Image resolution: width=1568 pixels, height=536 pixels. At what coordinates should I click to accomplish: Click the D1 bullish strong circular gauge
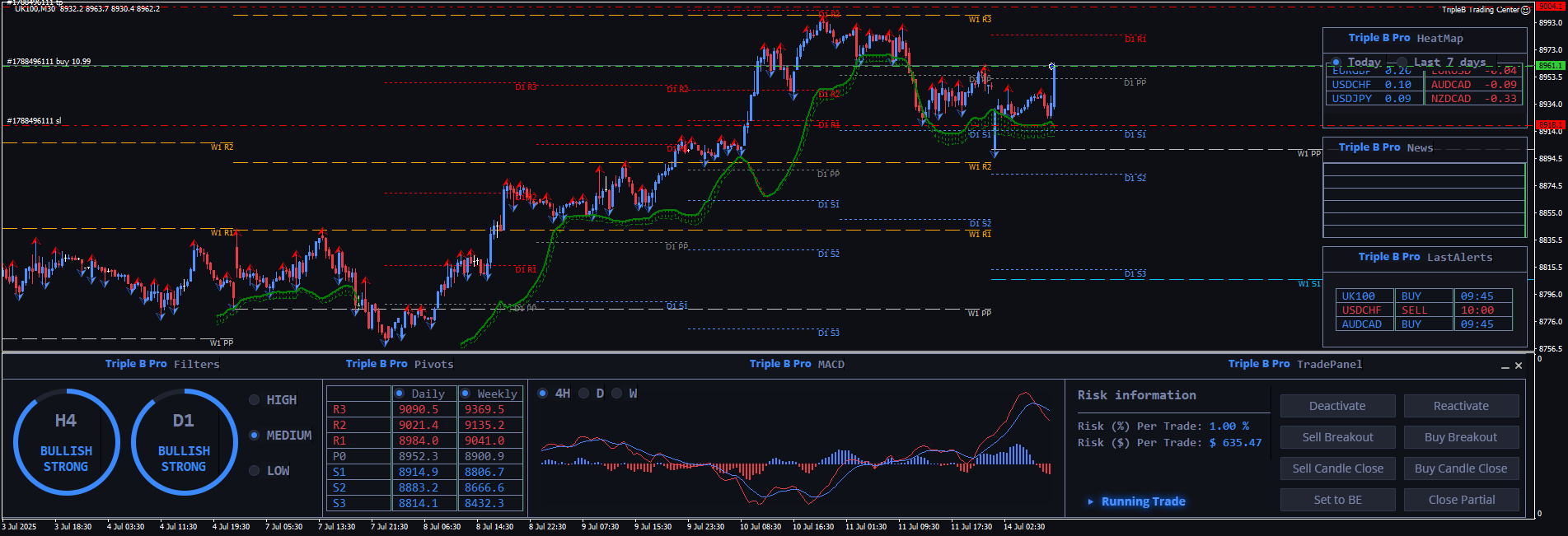(184, 442)
